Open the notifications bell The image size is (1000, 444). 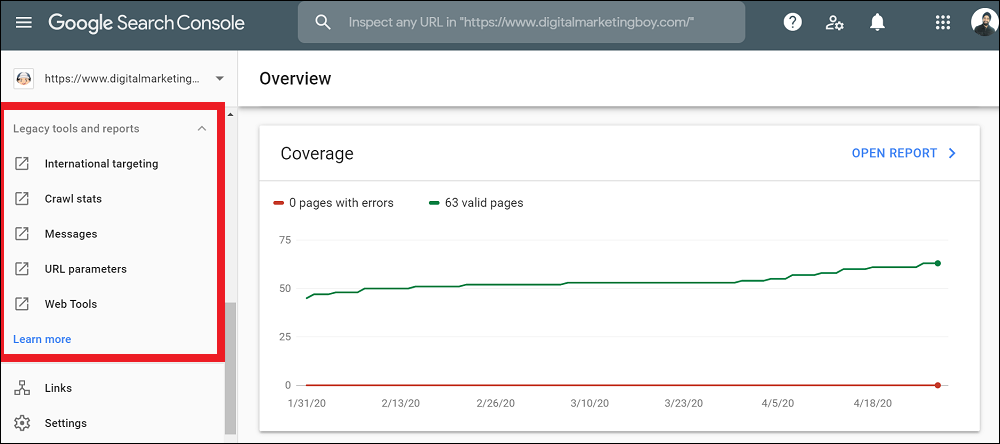[x=878, y=23]
